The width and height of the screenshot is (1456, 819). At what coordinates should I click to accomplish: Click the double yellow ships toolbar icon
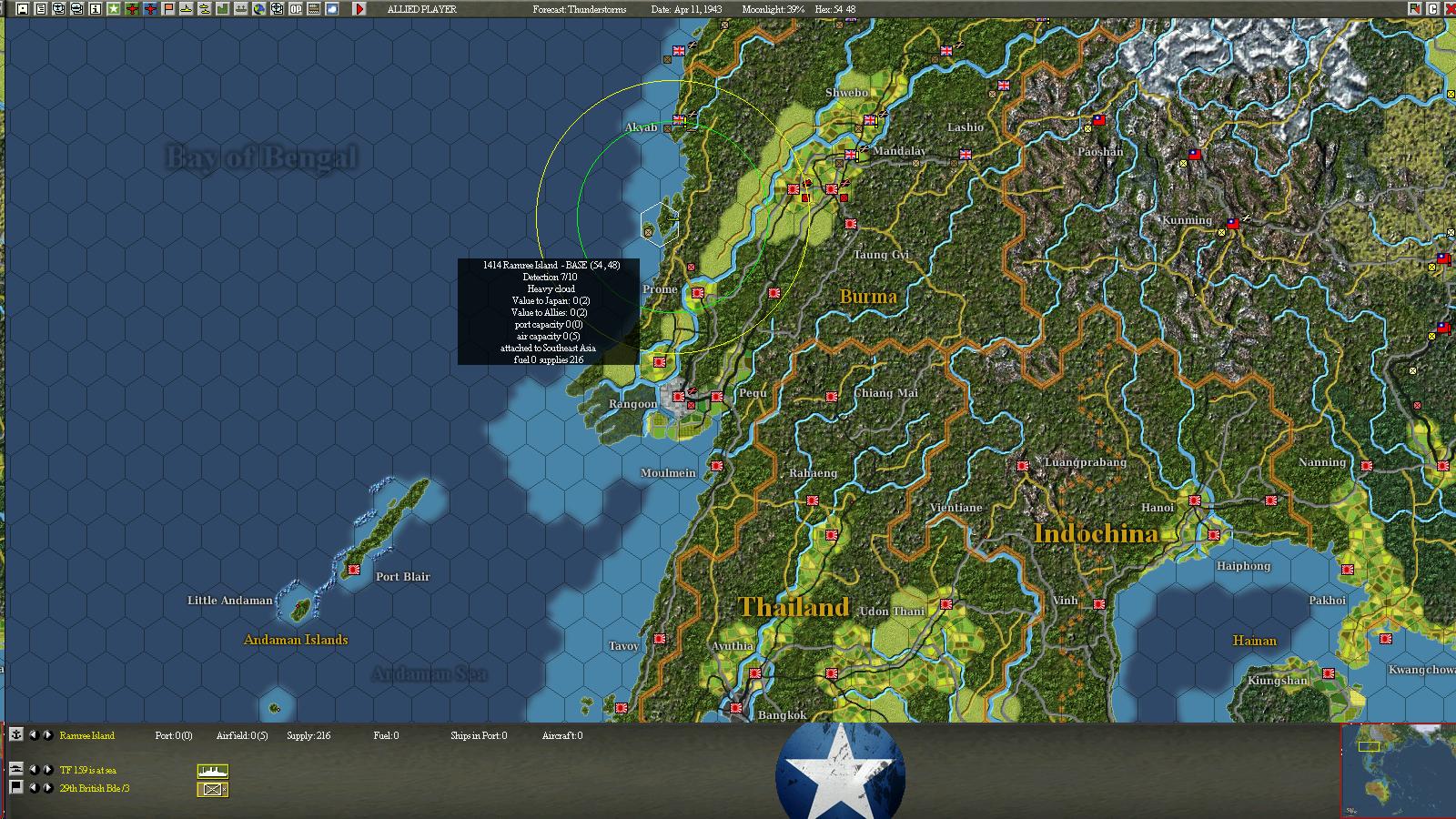(205, 9)
